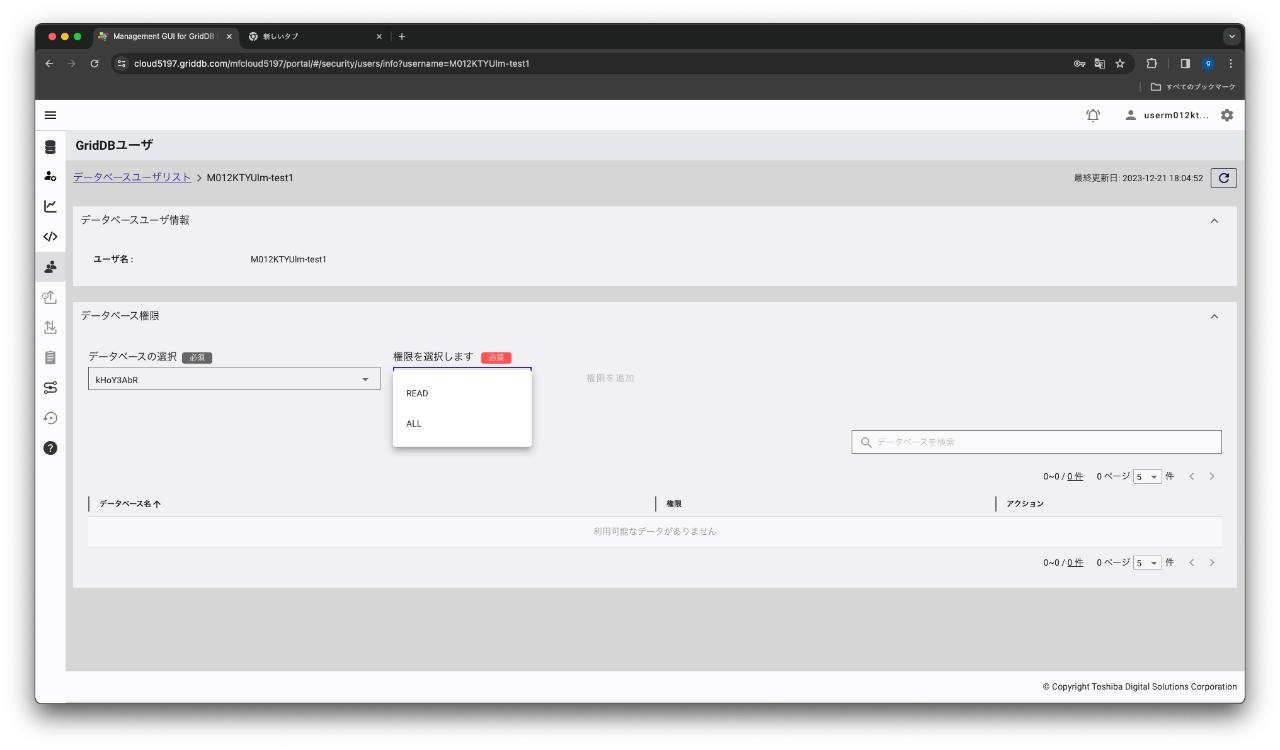Open the line chart sidebar icon
This screenshot has height=750, width=1280.
pyautogui.click(x=50, y=206)
